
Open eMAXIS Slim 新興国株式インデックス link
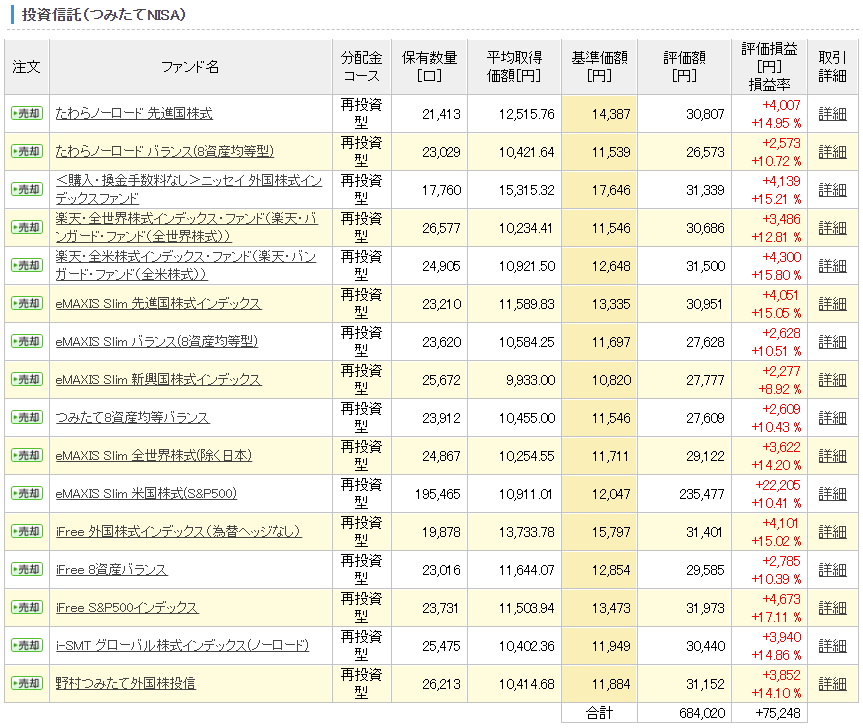click(x=159, y=379)
